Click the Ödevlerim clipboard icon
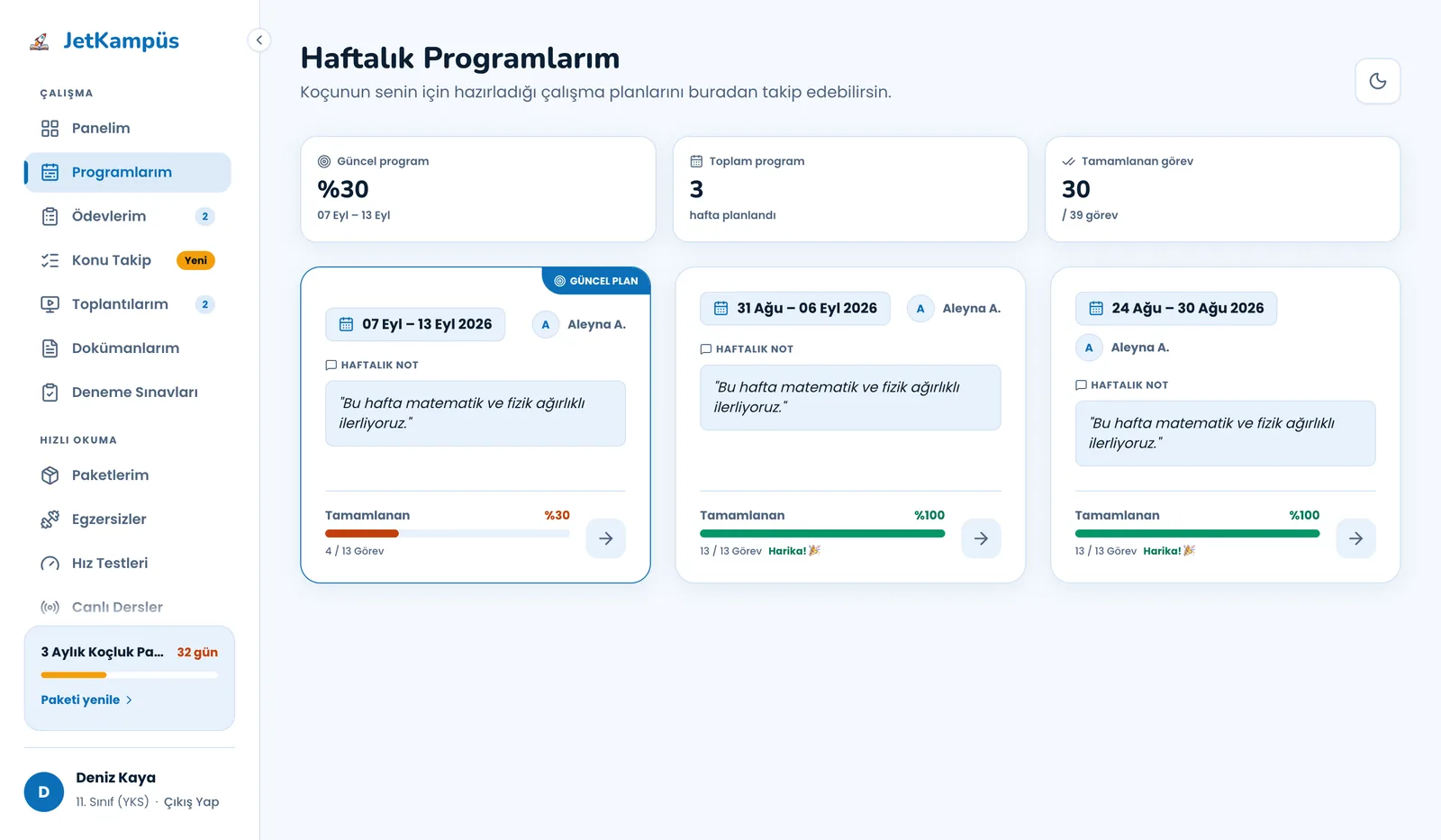 (x=50, y=216)
